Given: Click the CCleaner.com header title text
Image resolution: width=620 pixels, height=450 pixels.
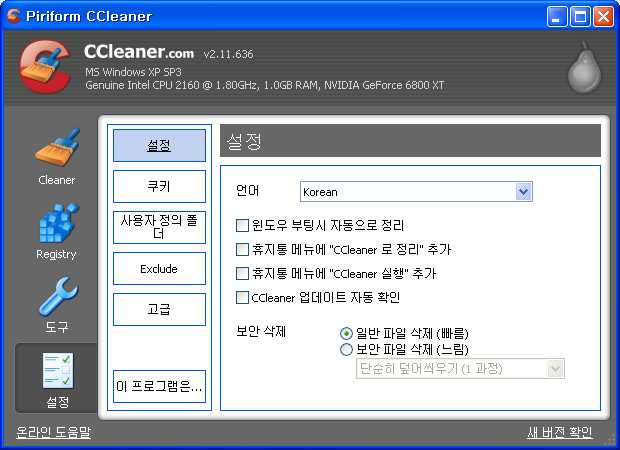Looking at the screenshot, I should click(139, 52).
